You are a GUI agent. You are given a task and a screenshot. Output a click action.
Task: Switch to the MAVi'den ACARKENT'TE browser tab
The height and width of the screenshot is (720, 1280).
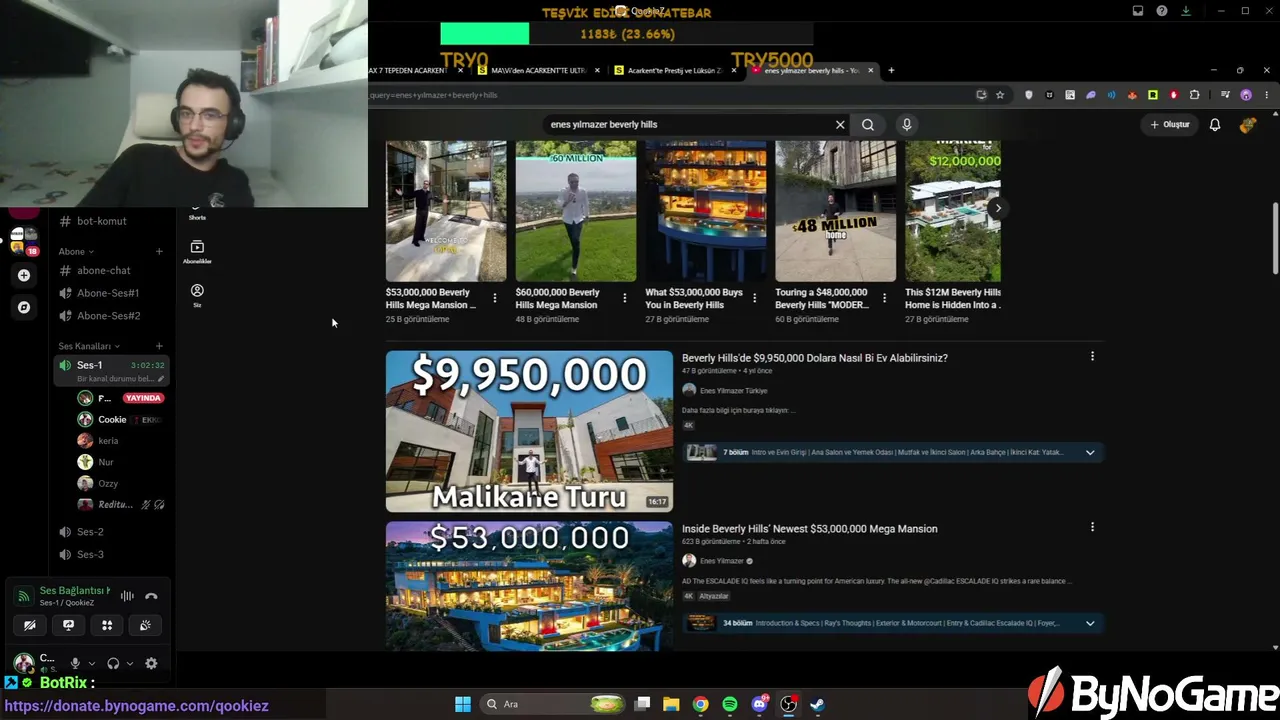click(x=538, y=71)
